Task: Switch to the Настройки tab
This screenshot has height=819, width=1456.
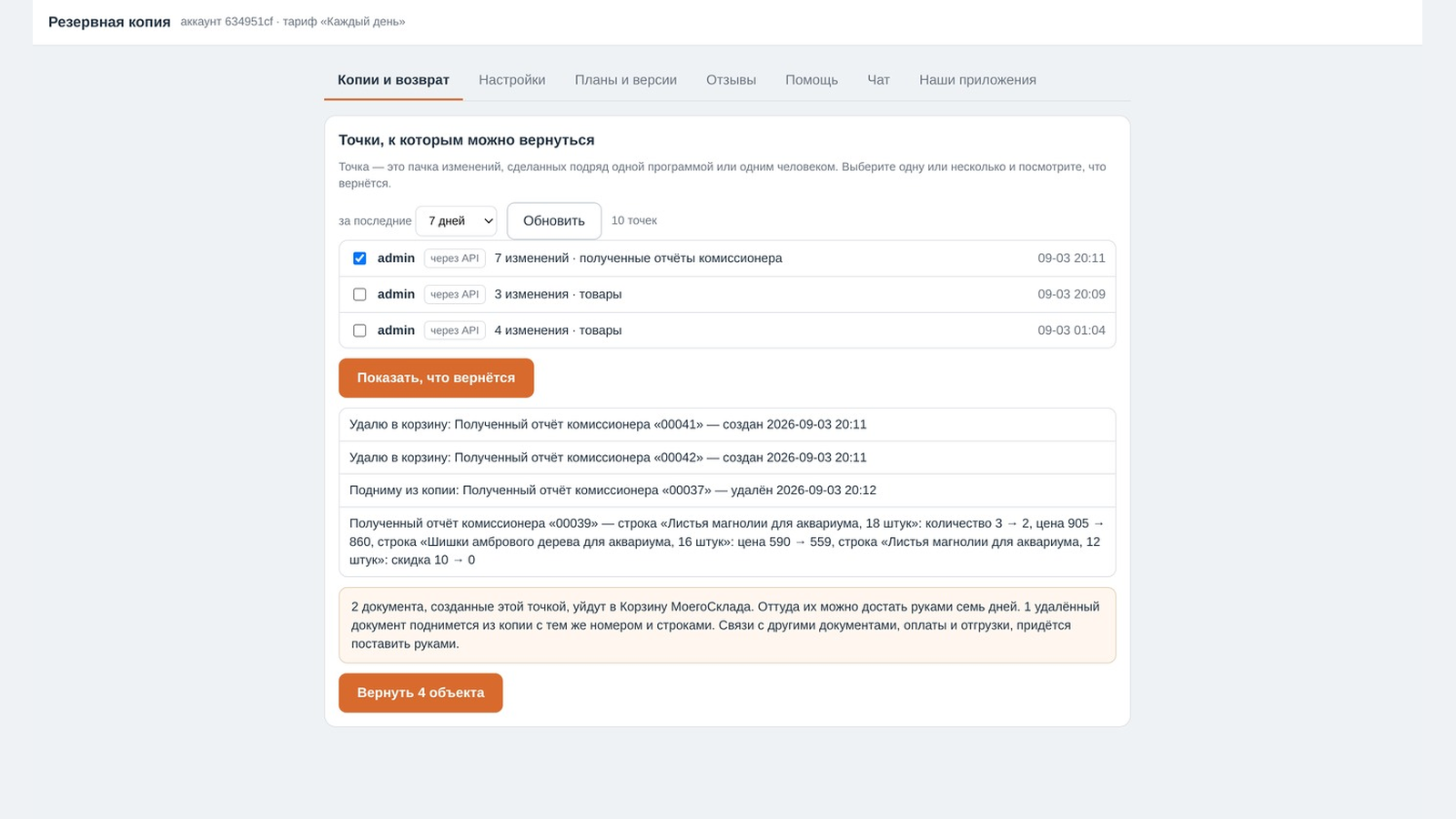Action: pos(512,80)
